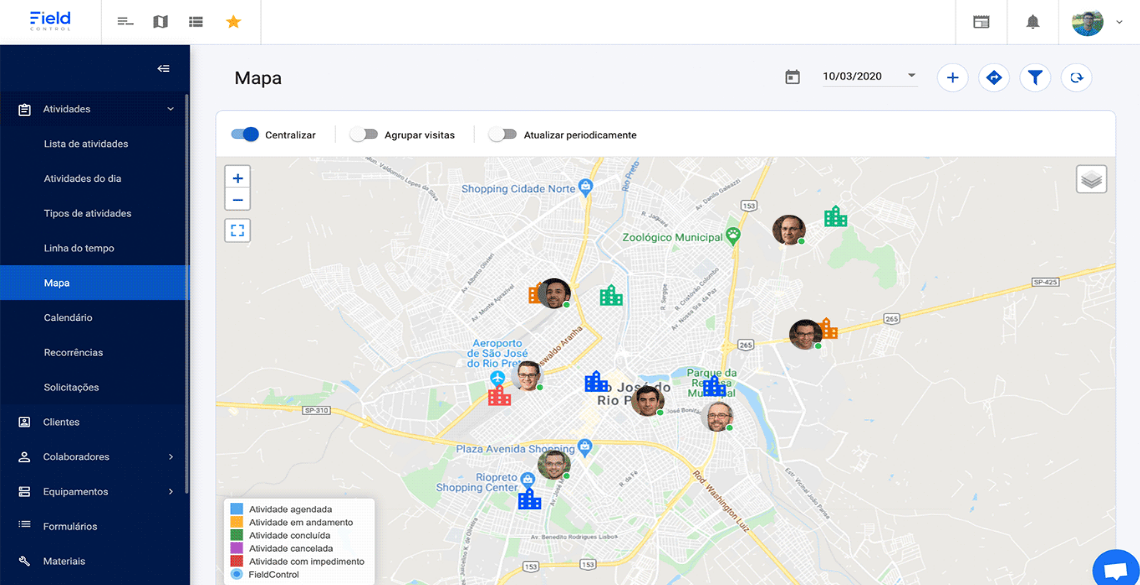The image size is (1140, 585).
Task: Click the filter funnel icon
Action: coord(1035,77)
